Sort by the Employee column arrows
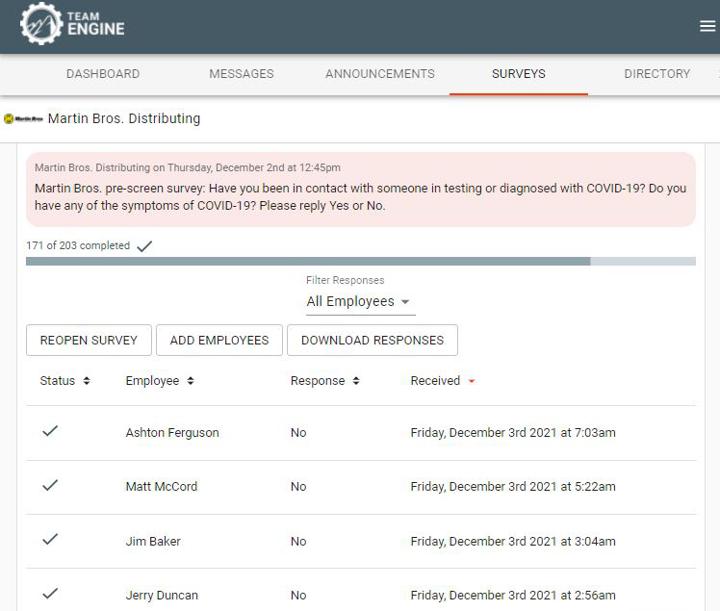This screenshot has height=611, width=720. 191,381
